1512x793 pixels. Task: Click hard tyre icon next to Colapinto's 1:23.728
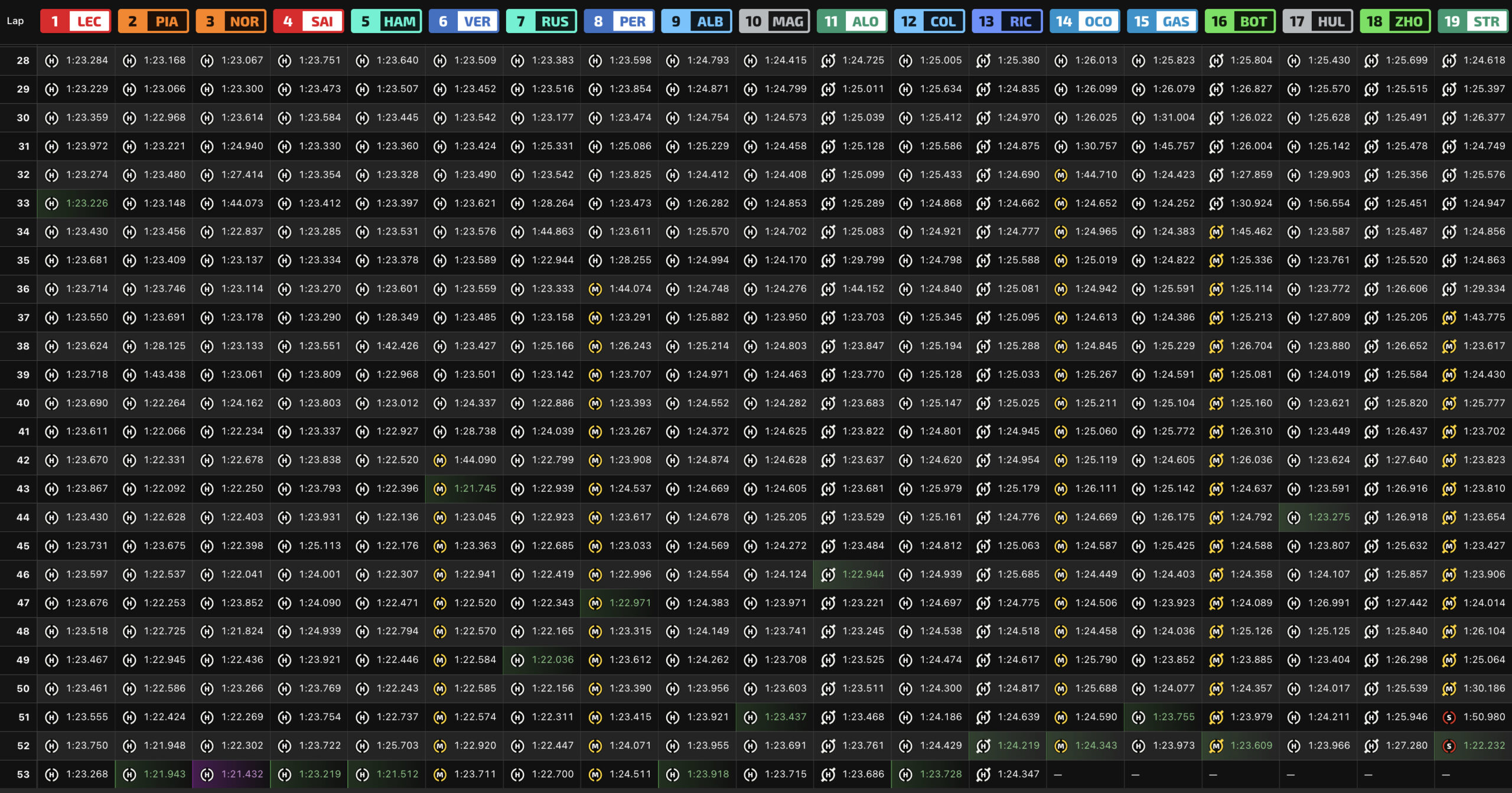pos(905,774)
